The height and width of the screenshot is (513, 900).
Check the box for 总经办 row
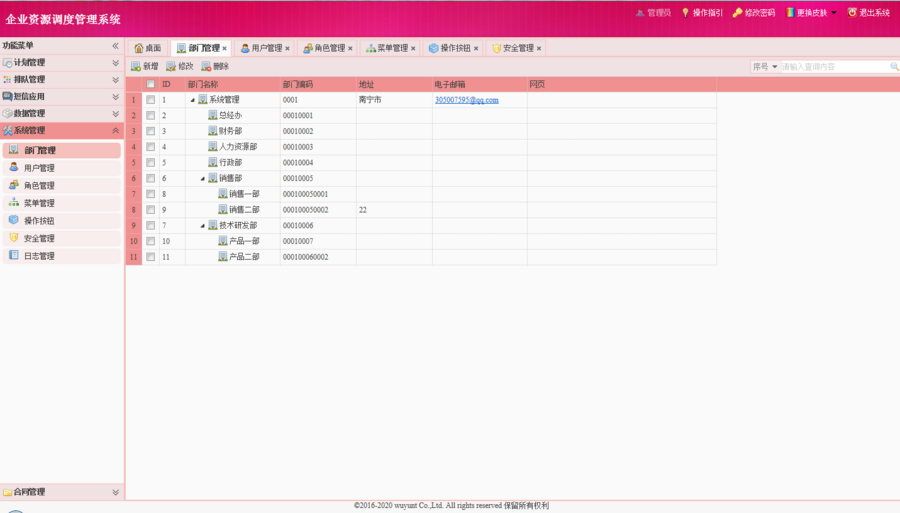point(150,115)
